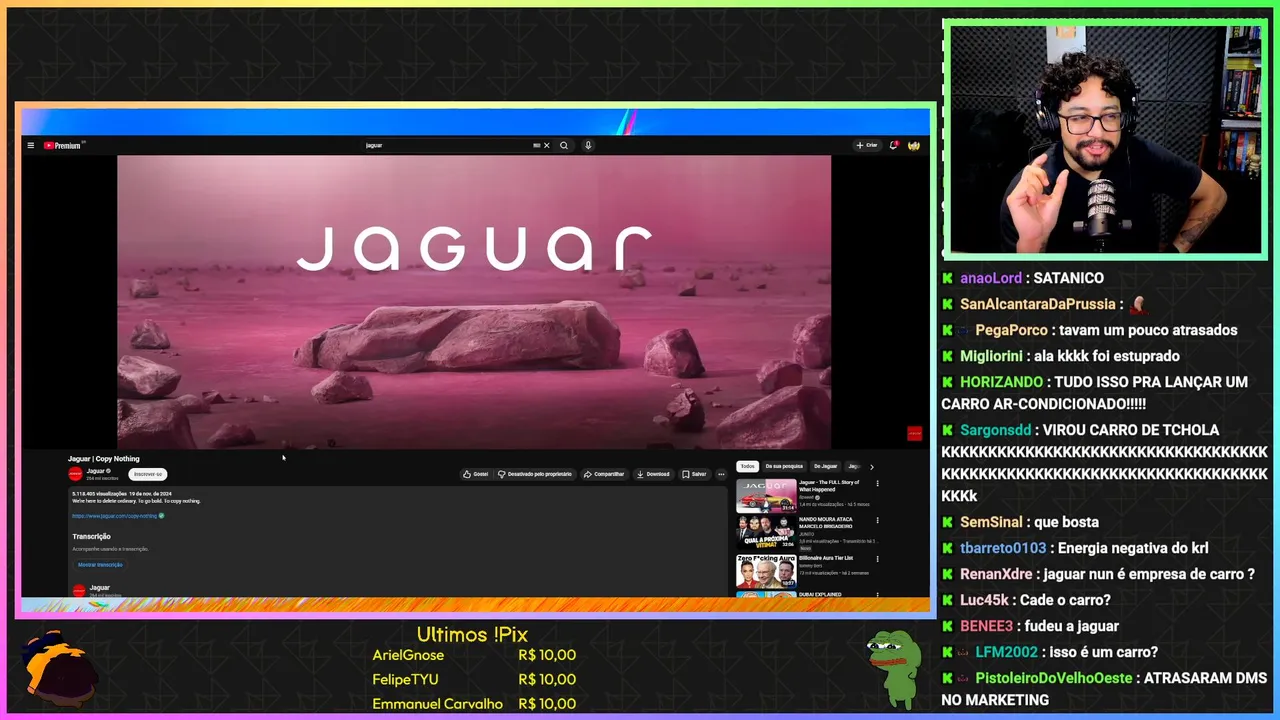Open the jaguar.com/copy-nothing link
Viewport: 1280px width, 720px height.
[x=115, y=516]
